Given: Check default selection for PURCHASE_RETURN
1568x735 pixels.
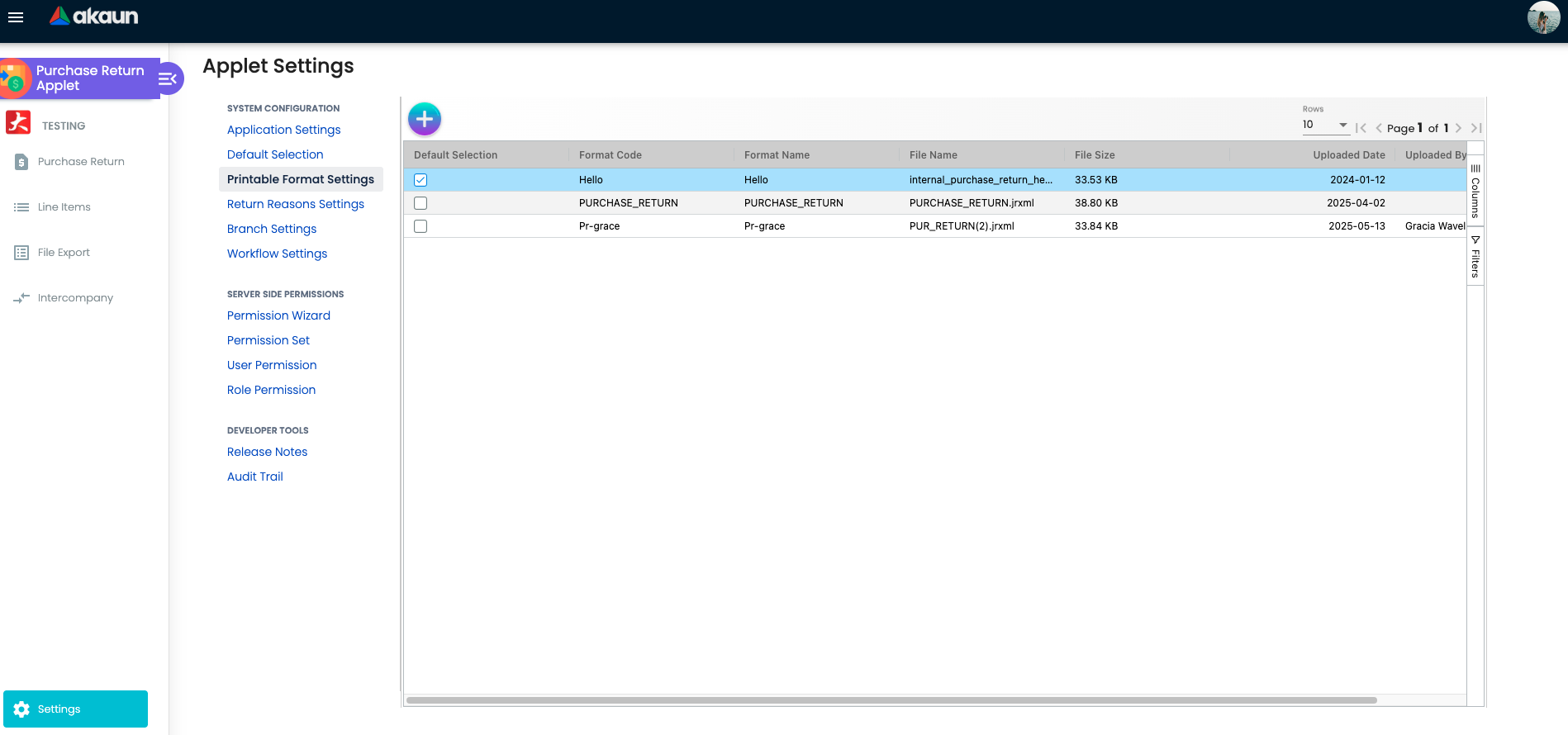Looking at the screenshot, I should pos(421,203).
